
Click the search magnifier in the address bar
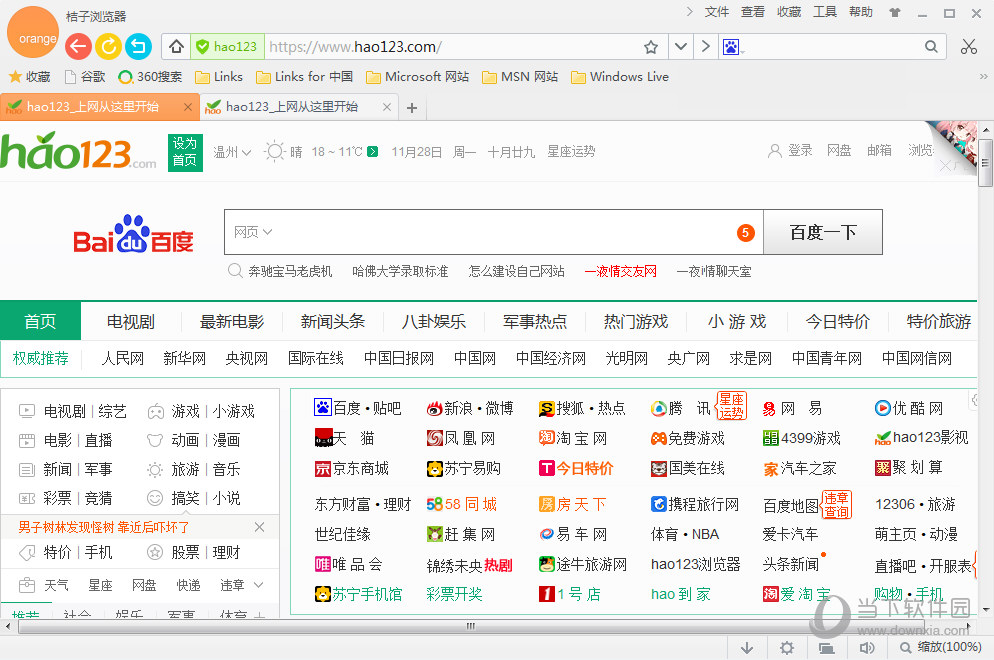931,46
